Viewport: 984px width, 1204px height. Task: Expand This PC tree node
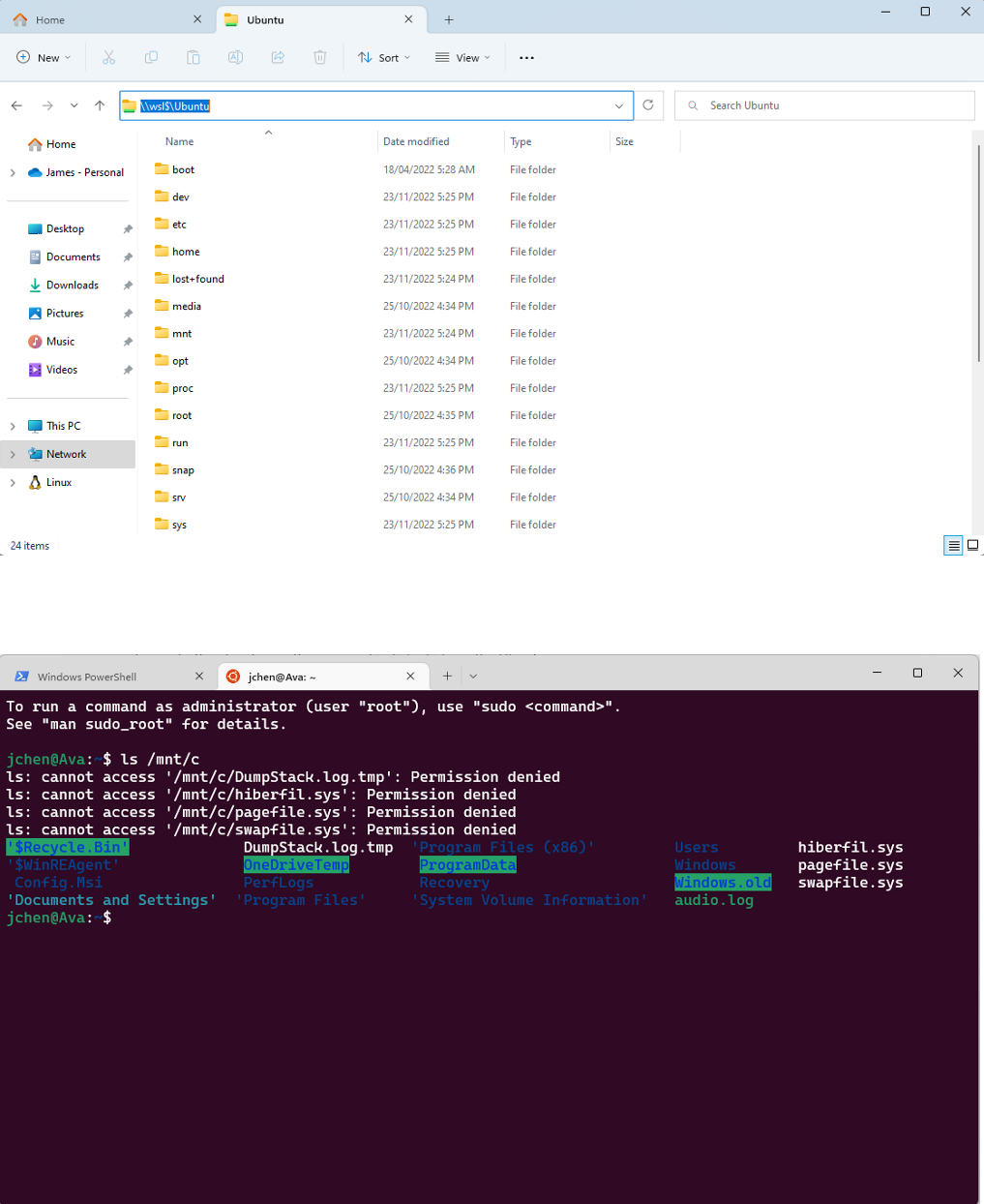click(x=13, y=426)
